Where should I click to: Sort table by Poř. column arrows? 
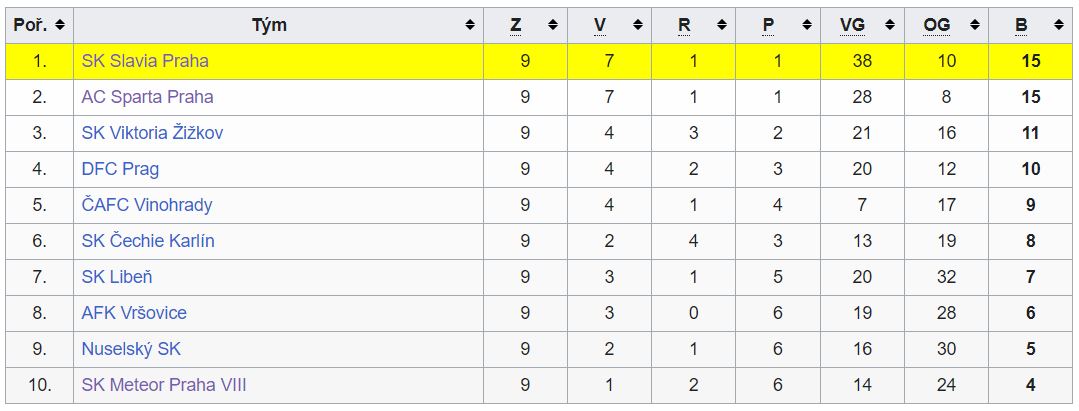(60, 25)
